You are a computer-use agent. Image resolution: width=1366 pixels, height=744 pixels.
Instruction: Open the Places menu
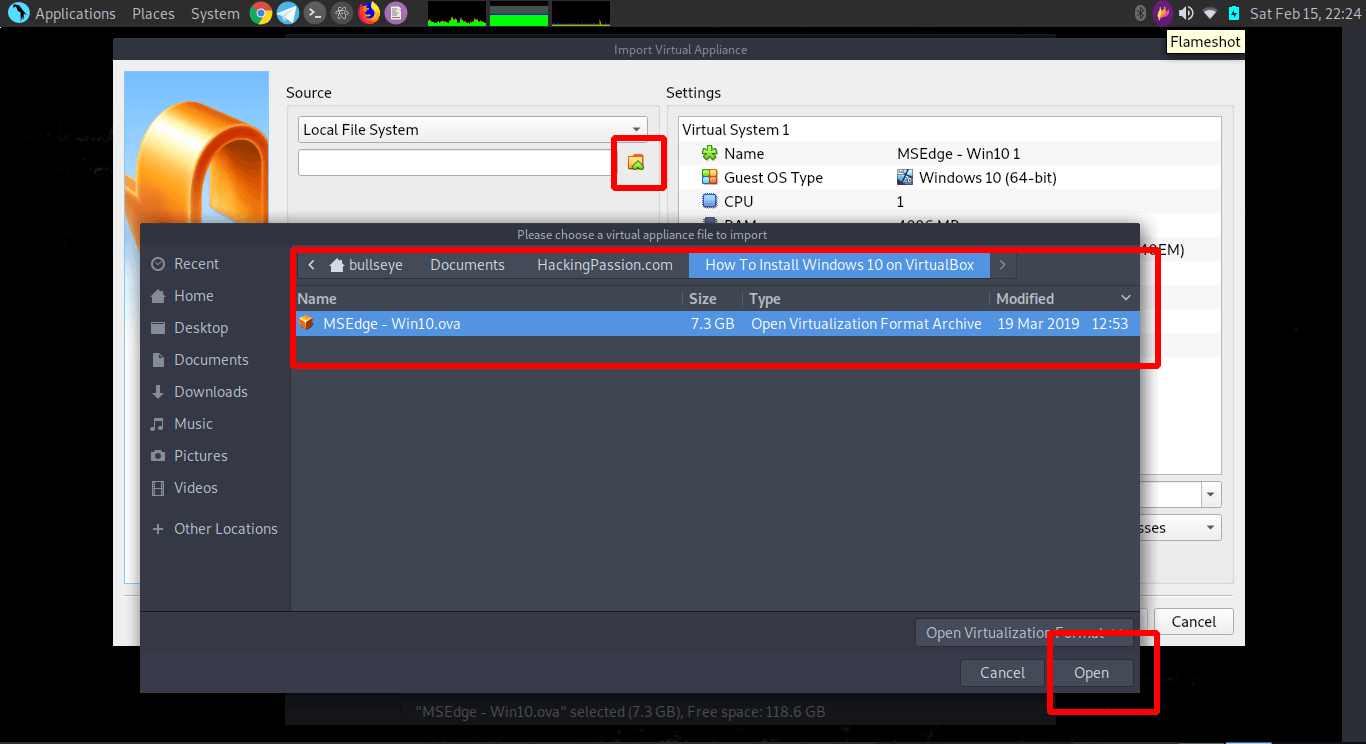(x=153, y=13)
